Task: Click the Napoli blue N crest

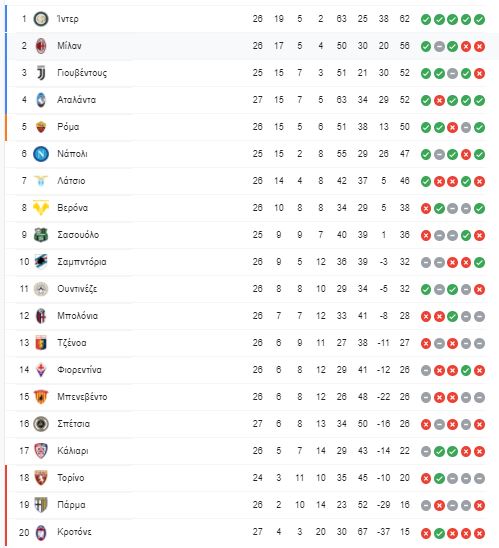Action: coord(41,154)
